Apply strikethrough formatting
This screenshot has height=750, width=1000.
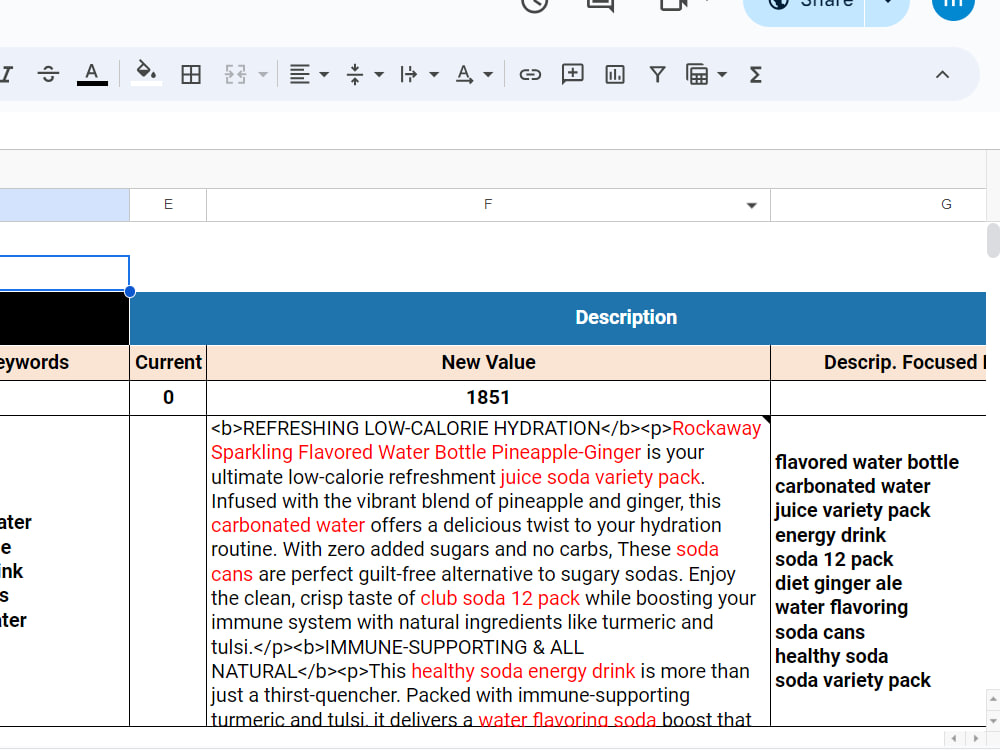48,75
